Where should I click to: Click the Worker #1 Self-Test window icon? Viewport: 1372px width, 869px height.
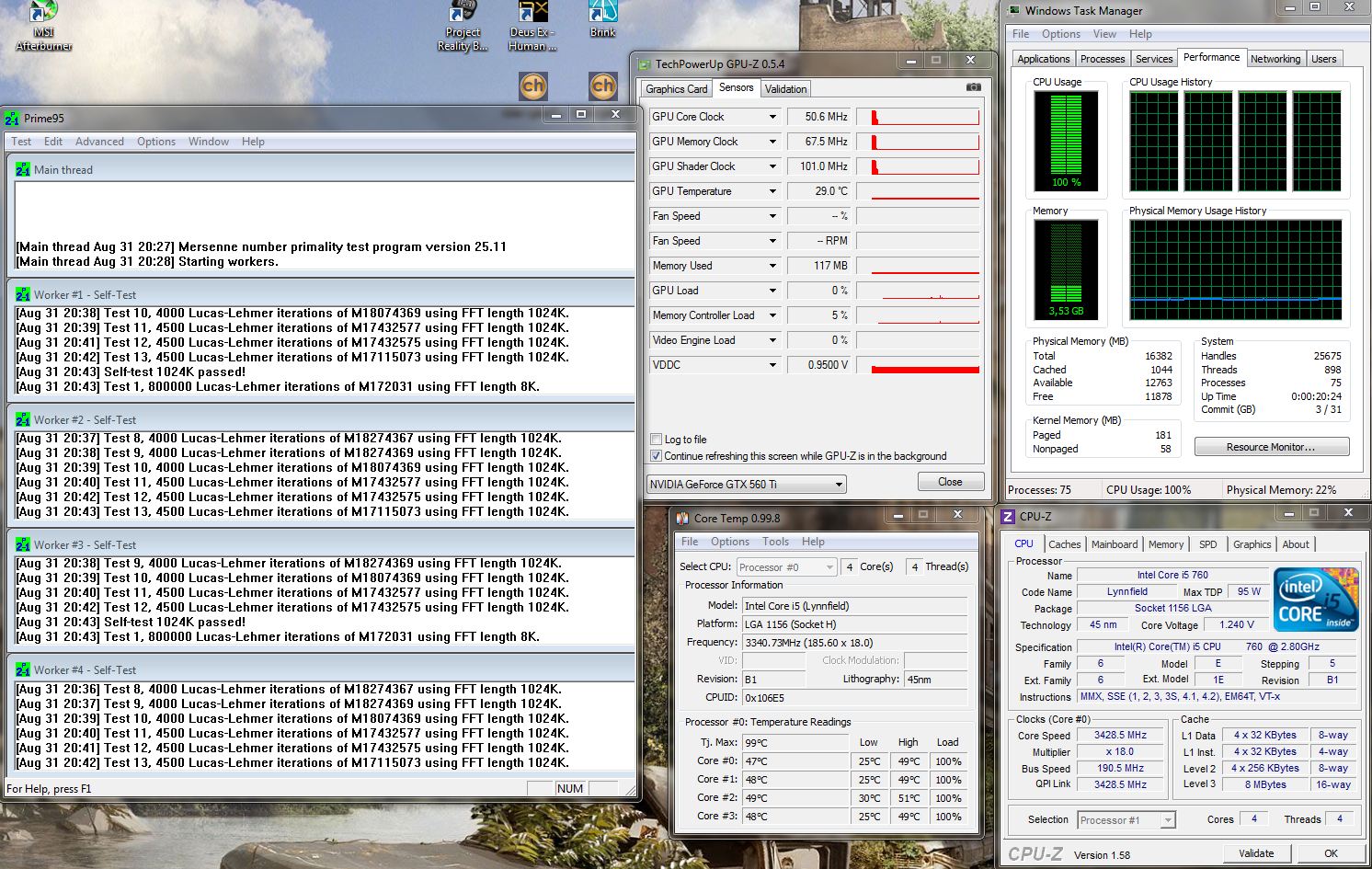tap(22, 294)
